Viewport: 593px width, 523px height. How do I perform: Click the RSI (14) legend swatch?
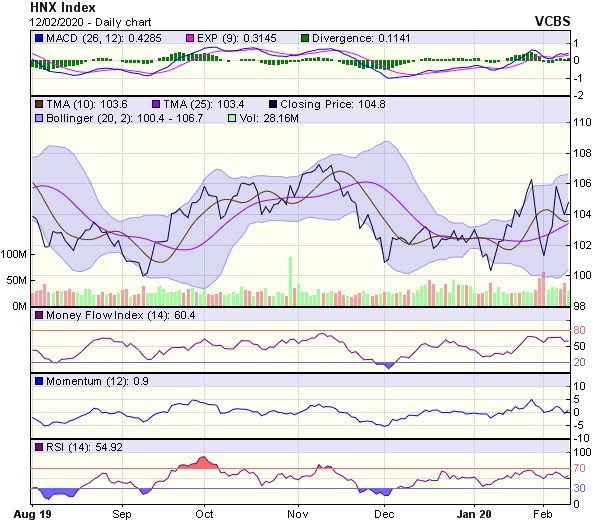click(39, 447)
